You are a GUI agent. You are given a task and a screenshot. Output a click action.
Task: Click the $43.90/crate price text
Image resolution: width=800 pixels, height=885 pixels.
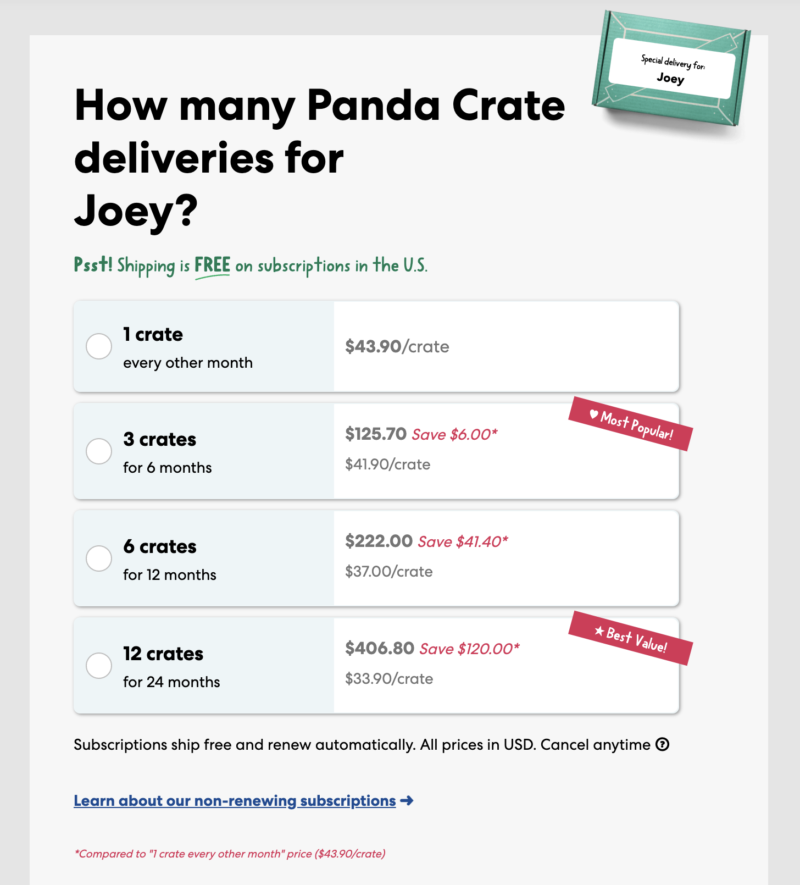(398, 345)
